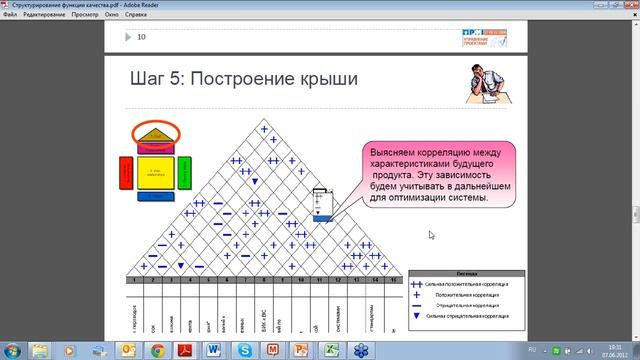The width and height of the screenshot is (640, 360).
Task: Click Положительная корреляция legend text
Action: [467, 295]
